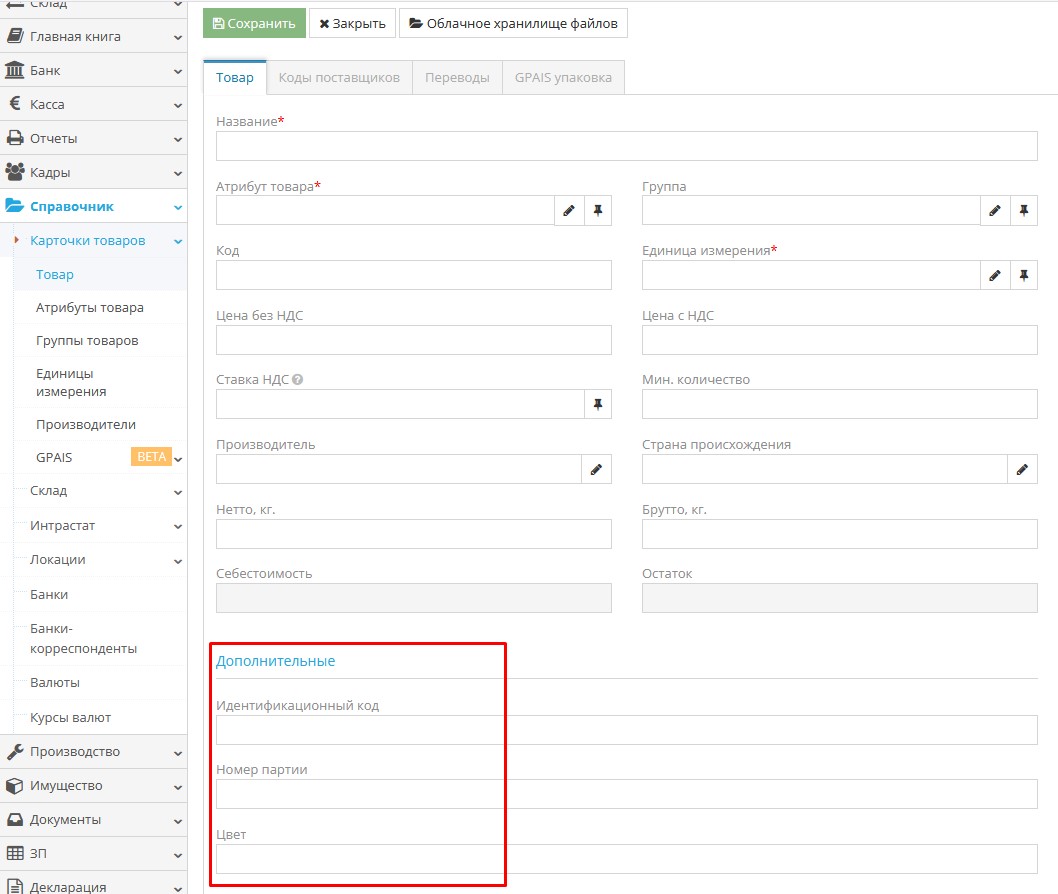The image size is (1058, 894).
Task: Toggle the pin icon beside Группа
Action: [x=1024, y=211]
